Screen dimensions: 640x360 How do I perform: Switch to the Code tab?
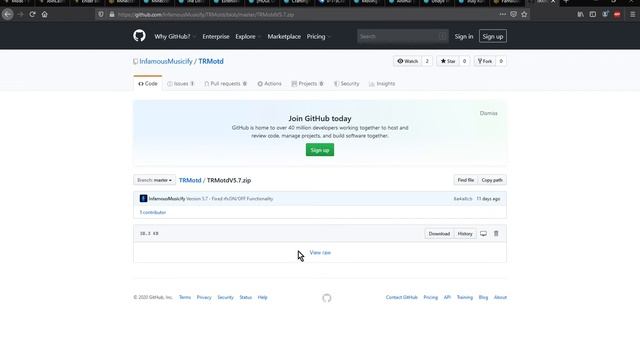point(148,84)
